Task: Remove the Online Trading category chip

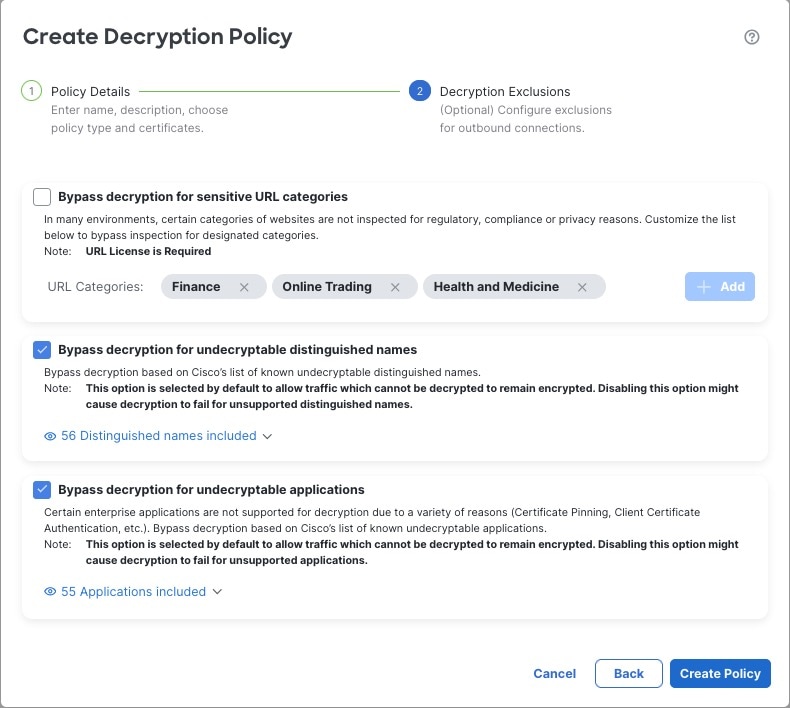Action: (395, 287)
